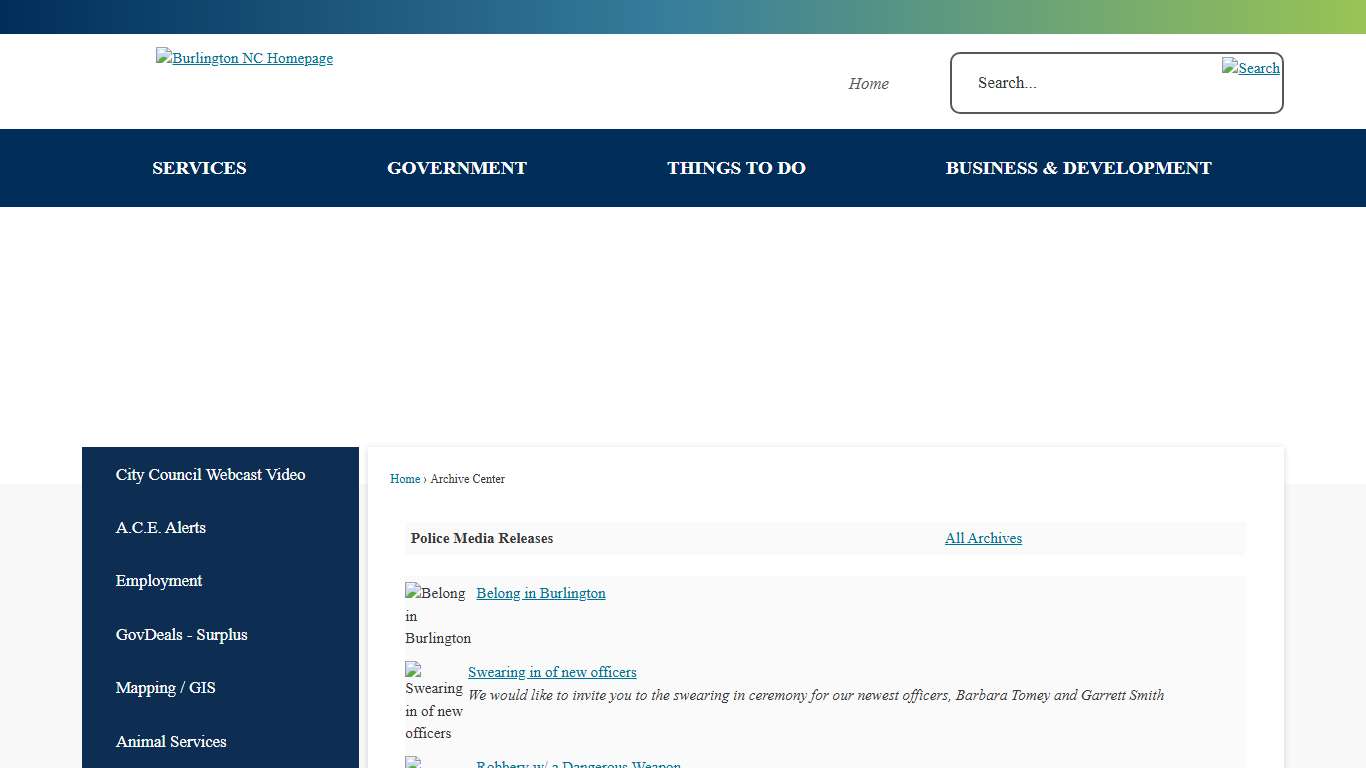Open Animal Services page

coord(171,742)
